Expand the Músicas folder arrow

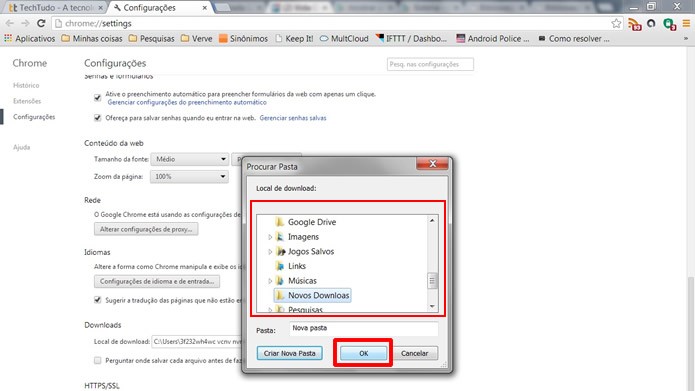tap(270, 281)
